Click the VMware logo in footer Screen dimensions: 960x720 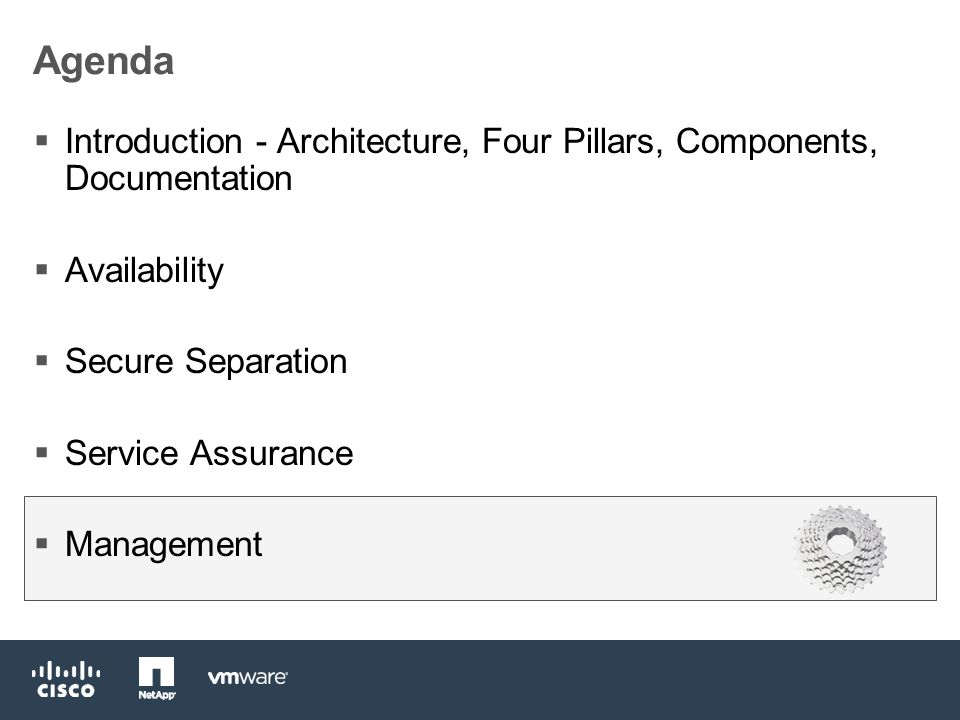(x=247, y=677)
